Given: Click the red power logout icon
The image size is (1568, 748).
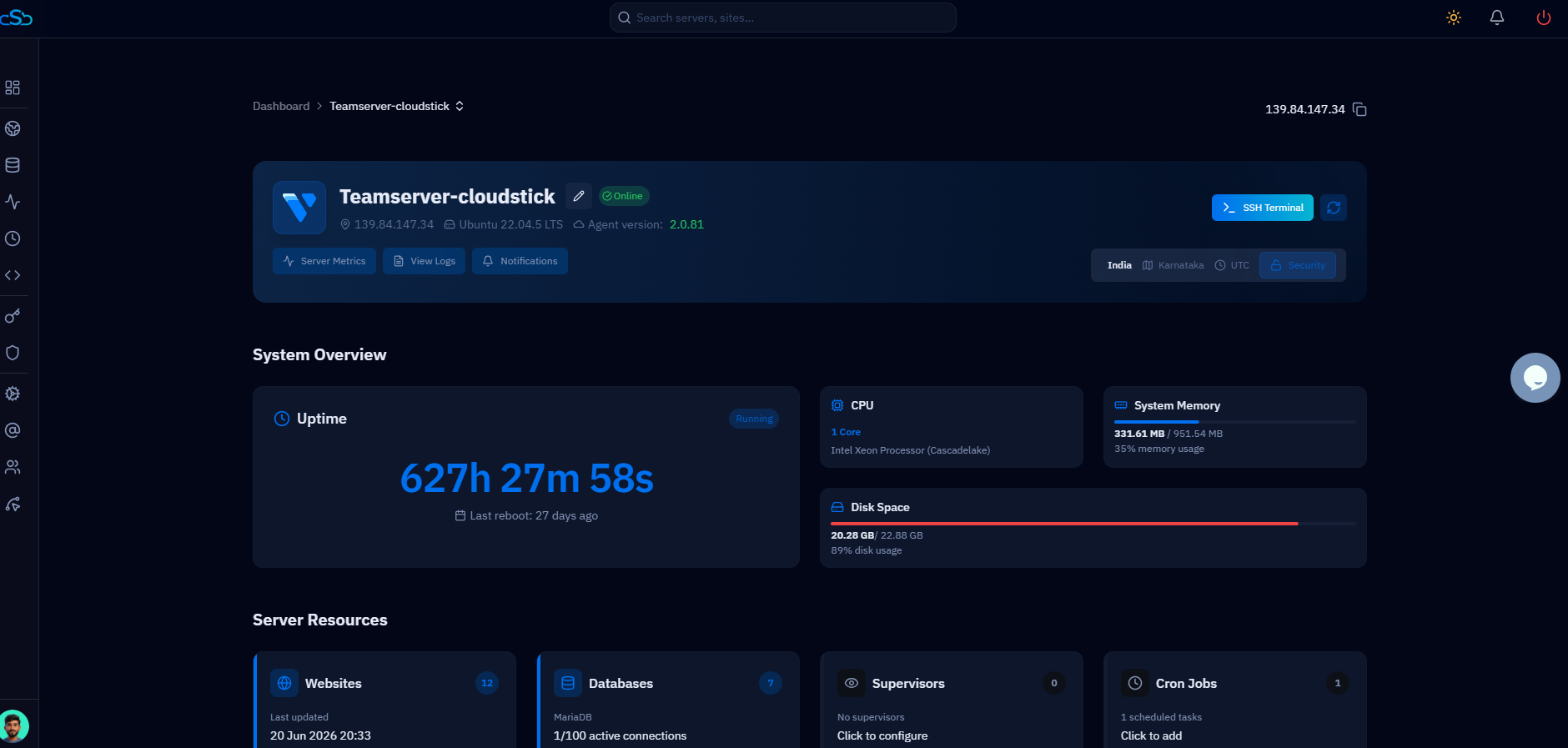Looking at the screenshot, I should (x=1544, y=18).
